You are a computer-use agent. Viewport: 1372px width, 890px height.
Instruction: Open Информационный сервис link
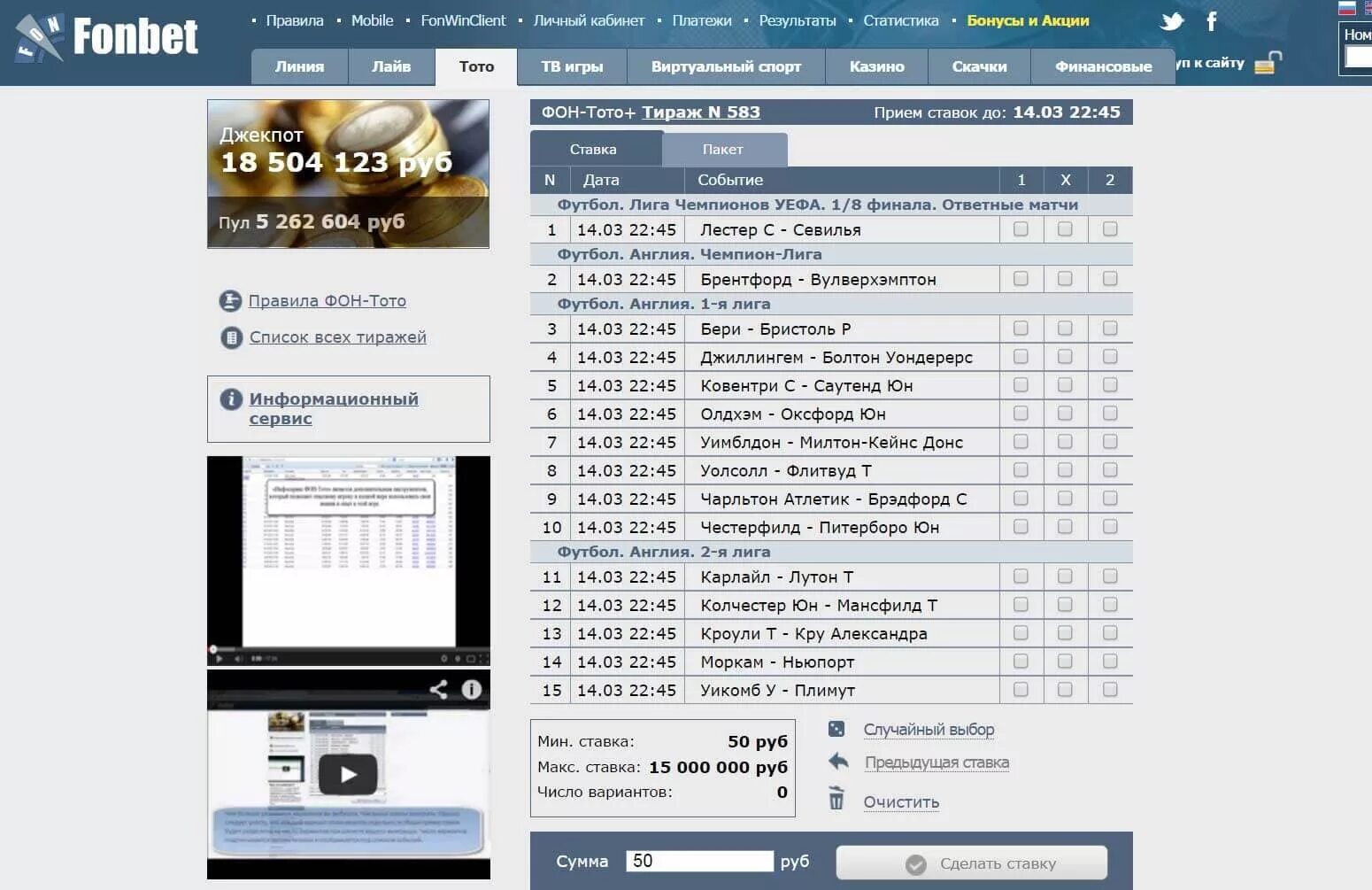[334, 408]
